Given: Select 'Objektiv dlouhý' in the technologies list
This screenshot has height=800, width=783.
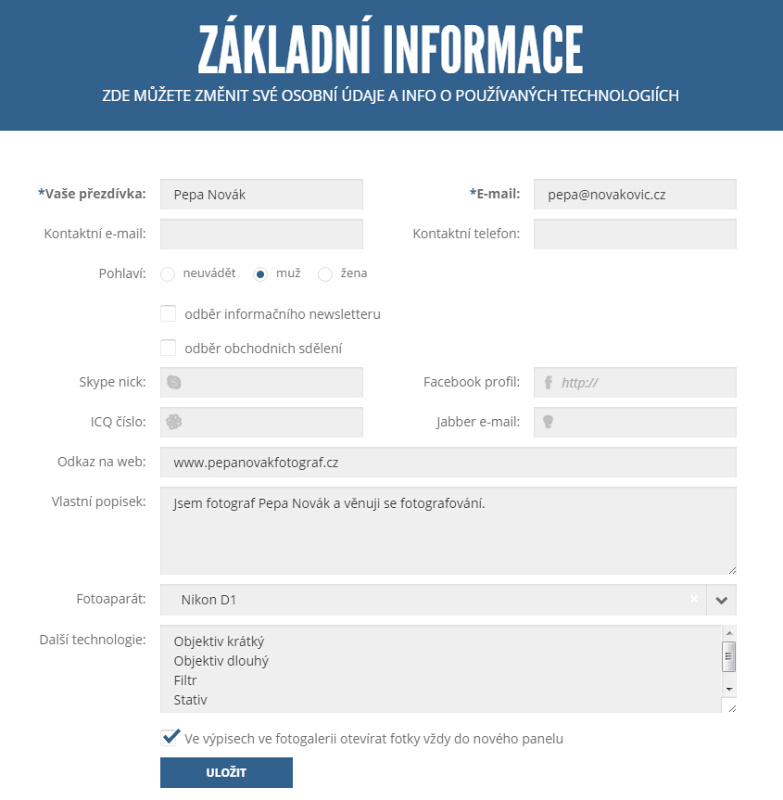Looking at the screenshot, I should [x=221, y=661].
